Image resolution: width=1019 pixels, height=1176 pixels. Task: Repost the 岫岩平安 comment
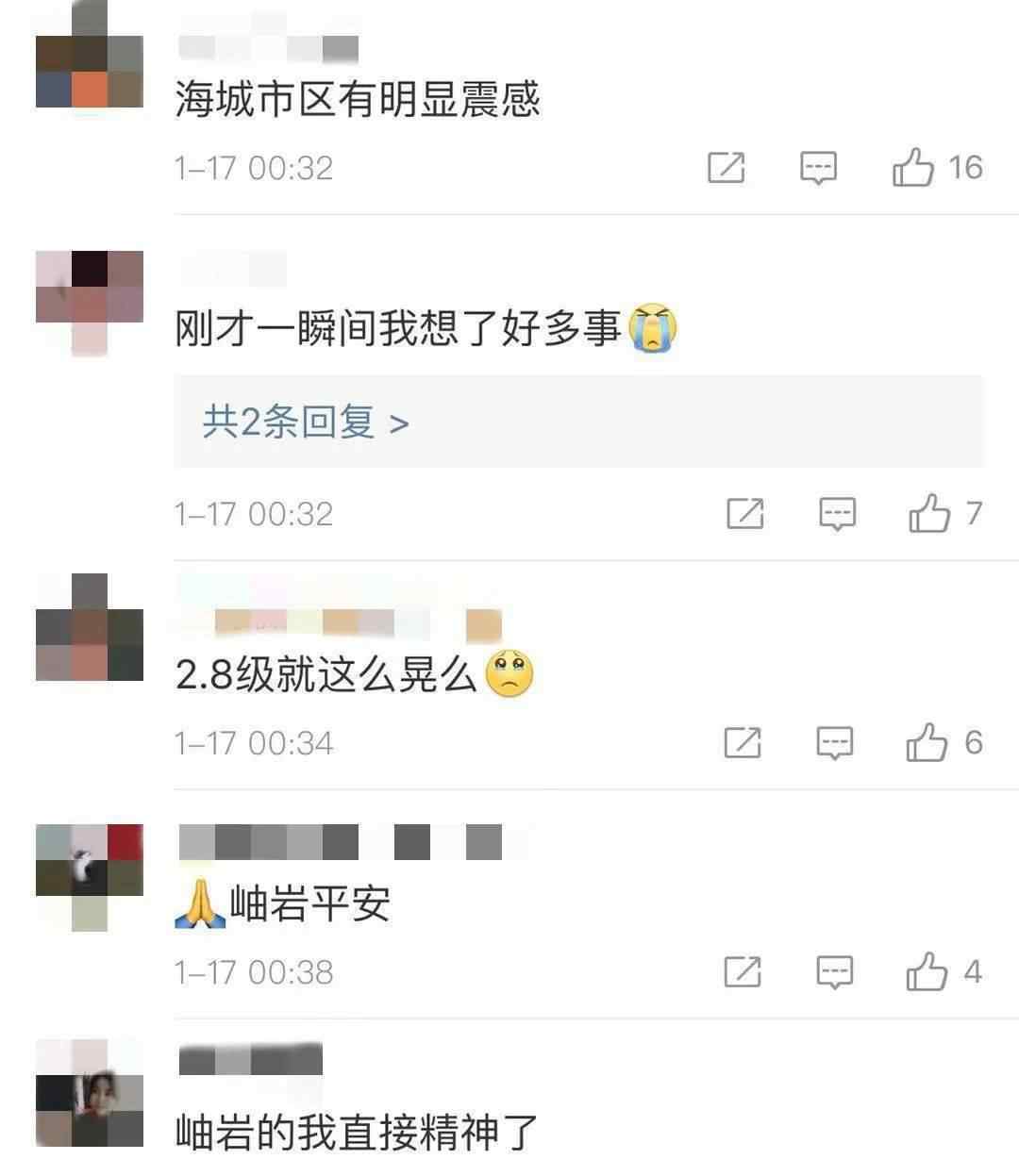743,972
